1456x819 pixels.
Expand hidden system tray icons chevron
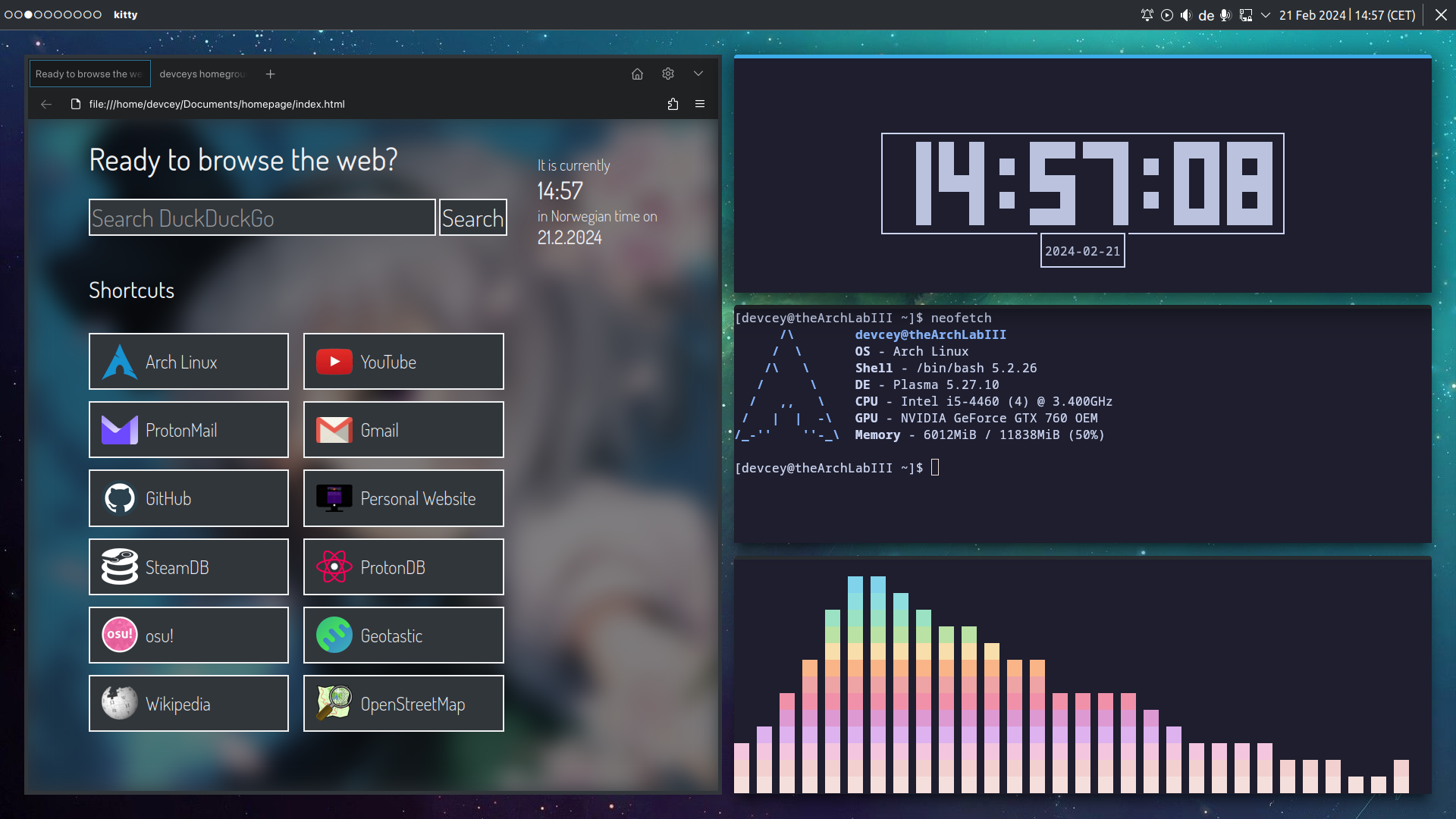pos(1266,15)
